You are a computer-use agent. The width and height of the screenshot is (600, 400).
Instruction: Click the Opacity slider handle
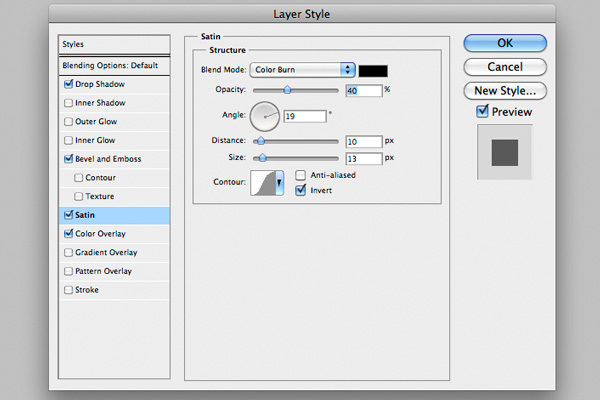(x=287, y=90)
